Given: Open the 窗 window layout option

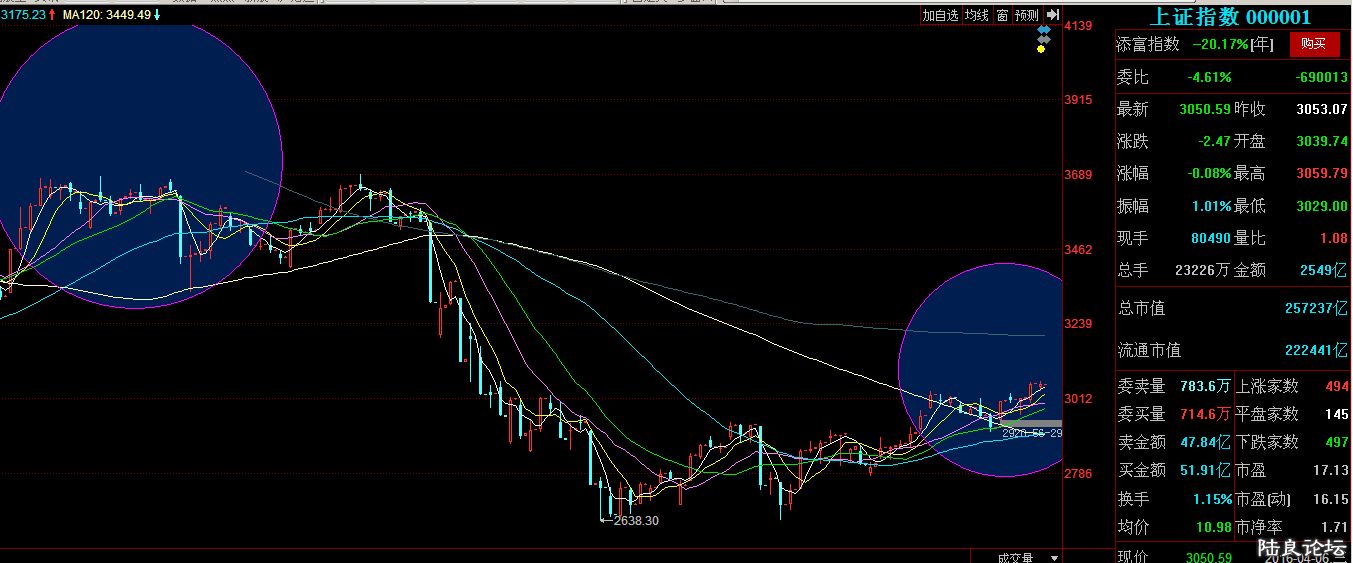Looking at the screenshot, I should tap(1002, 16).
